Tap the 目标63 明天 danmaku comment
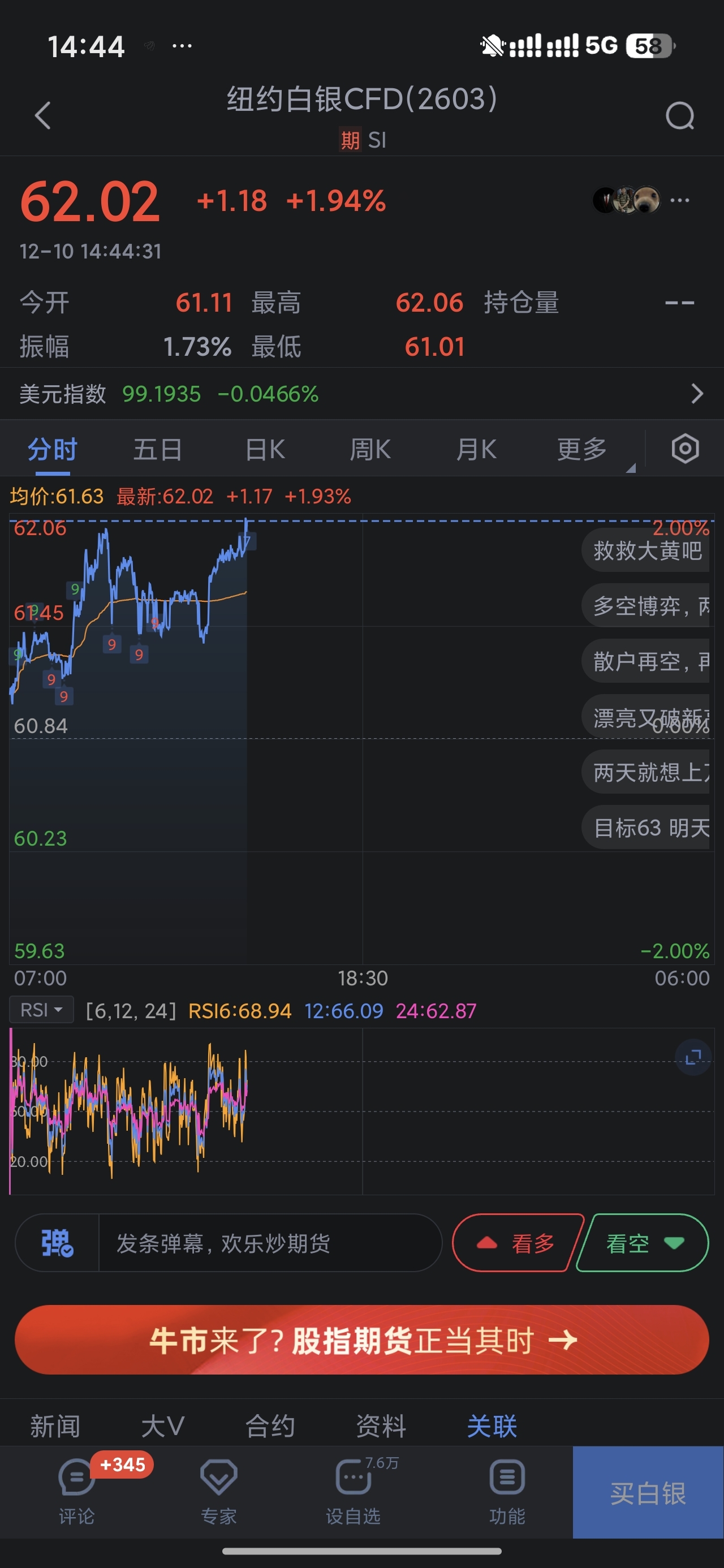 tap(645, 827)
